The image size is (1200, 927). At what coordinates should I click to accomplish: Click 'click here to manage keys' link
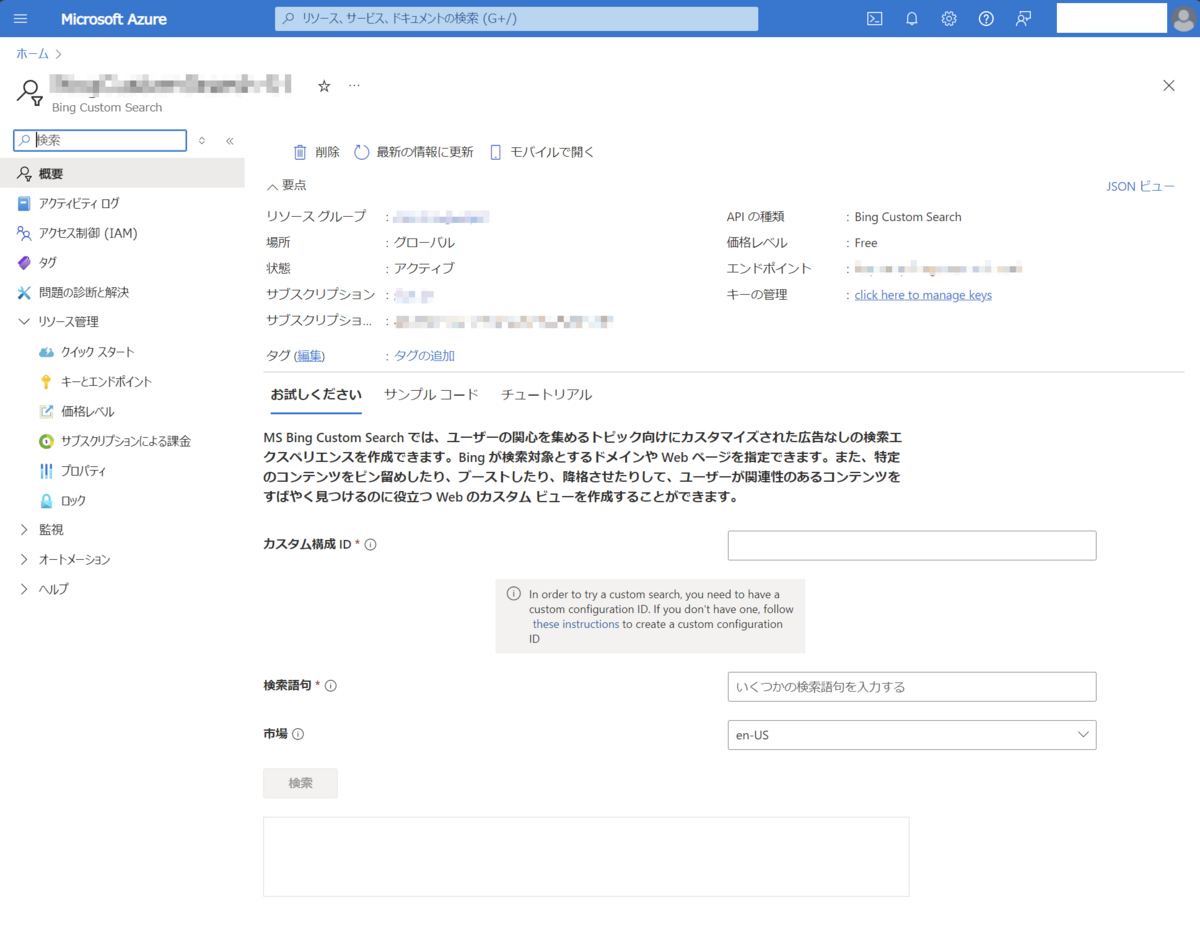923,295
